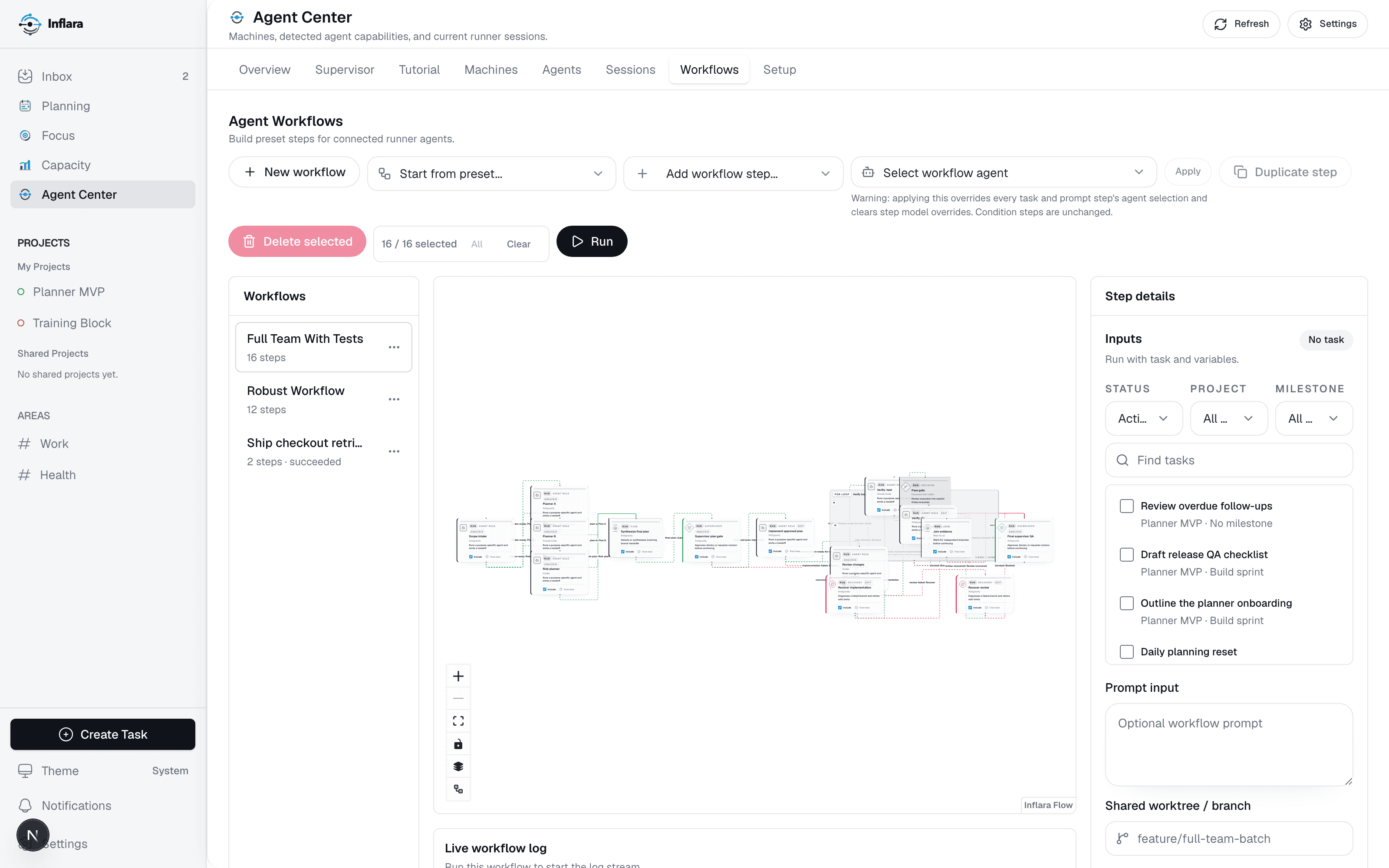Open Add workflow step dropdown
This screenshot has width=1389, height=868.
(733, 173)
